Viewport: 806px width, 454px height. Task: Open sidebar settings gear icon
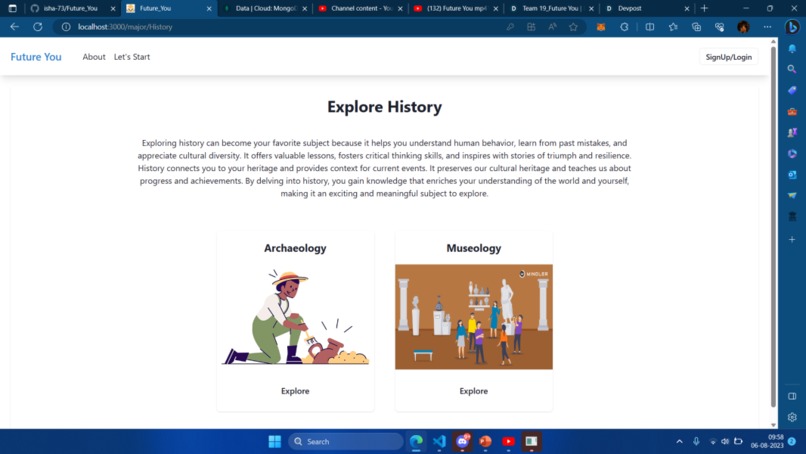792,417
